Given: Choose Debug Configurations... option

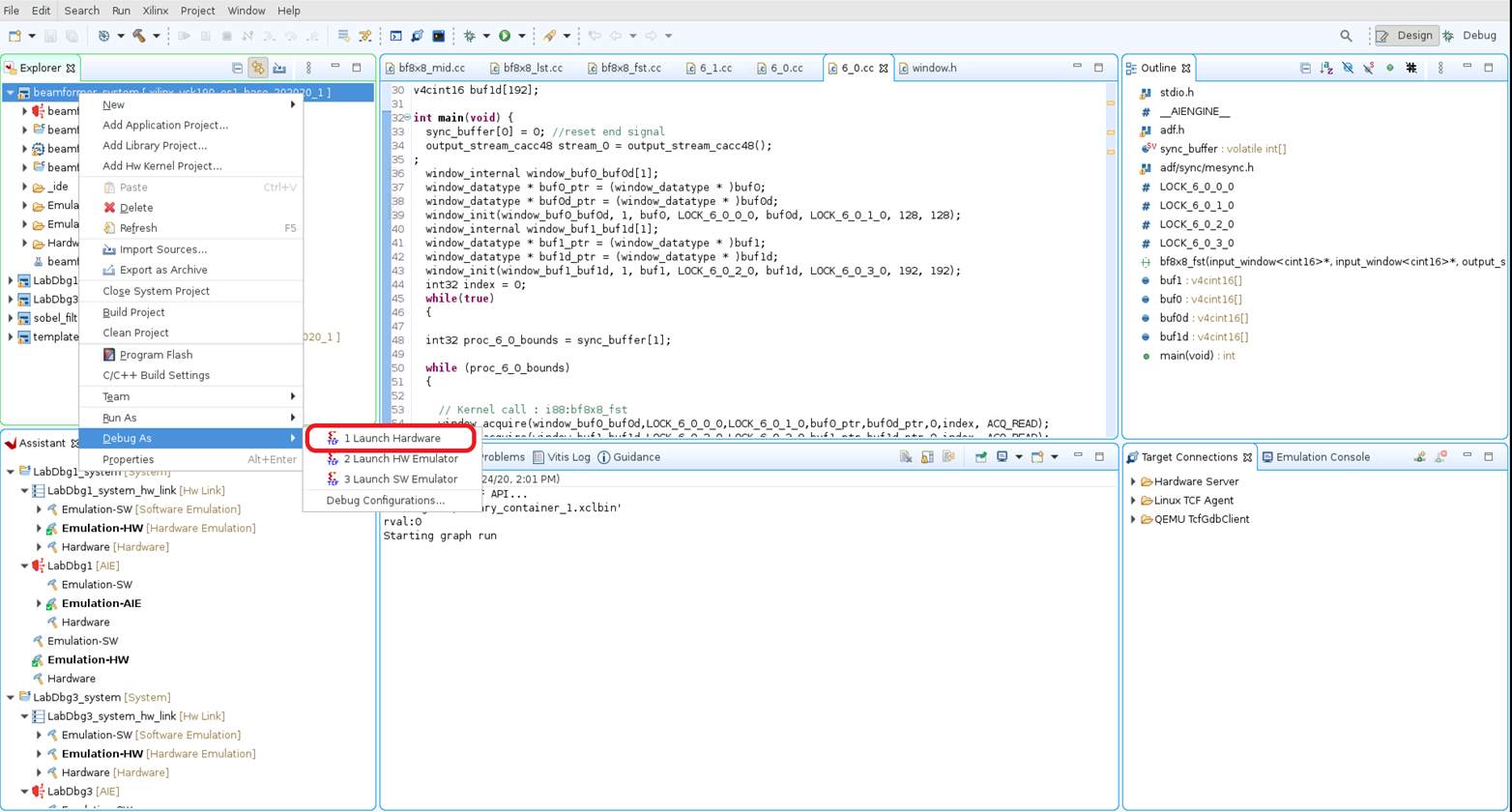Looking at the screenshot, I should 385,501.
